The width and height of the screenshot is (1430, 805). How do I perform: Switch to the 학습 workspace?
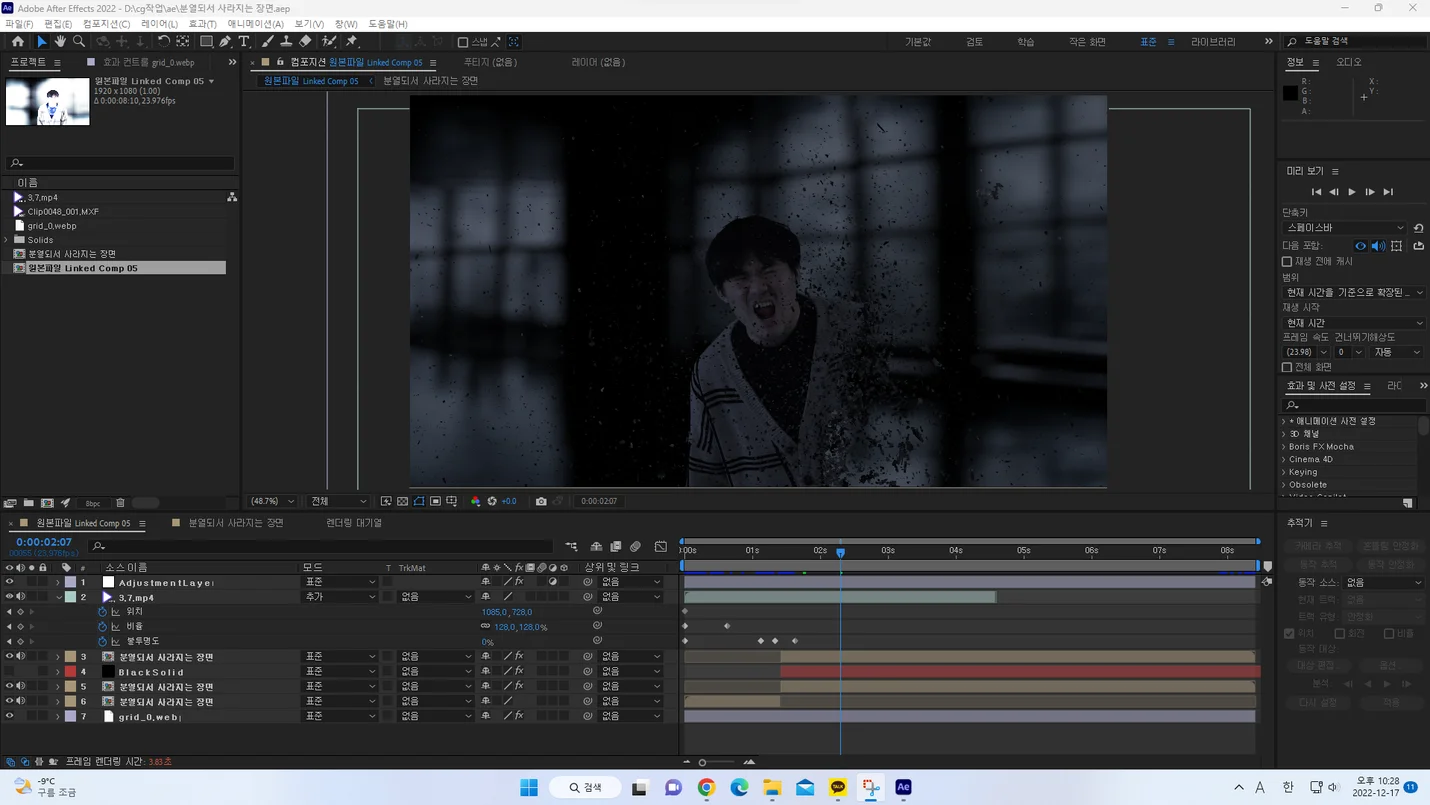coord(1025,42)
